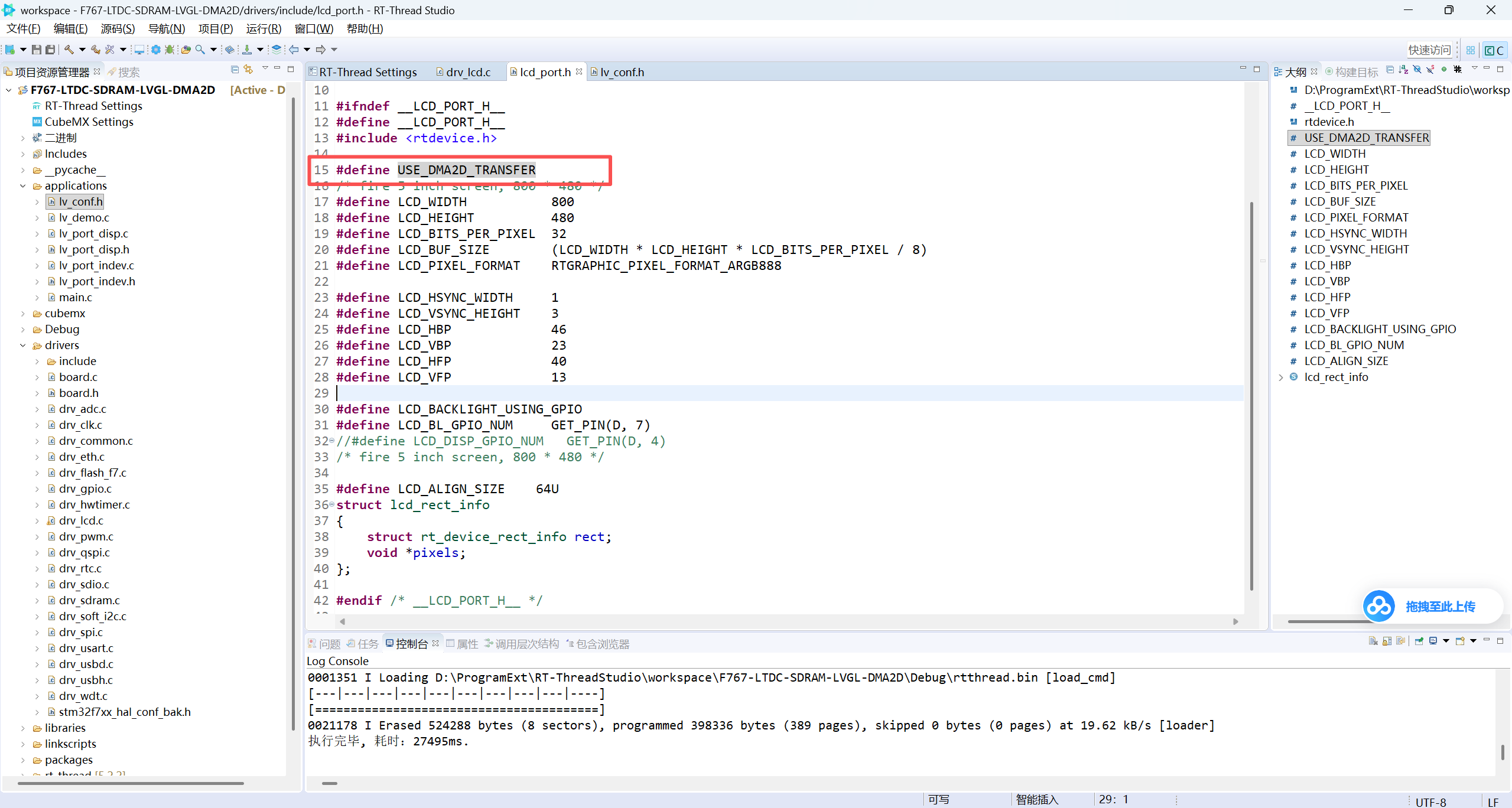Collapse the drivers folder
1512x808 pixels.
click(x=23, y=346)
